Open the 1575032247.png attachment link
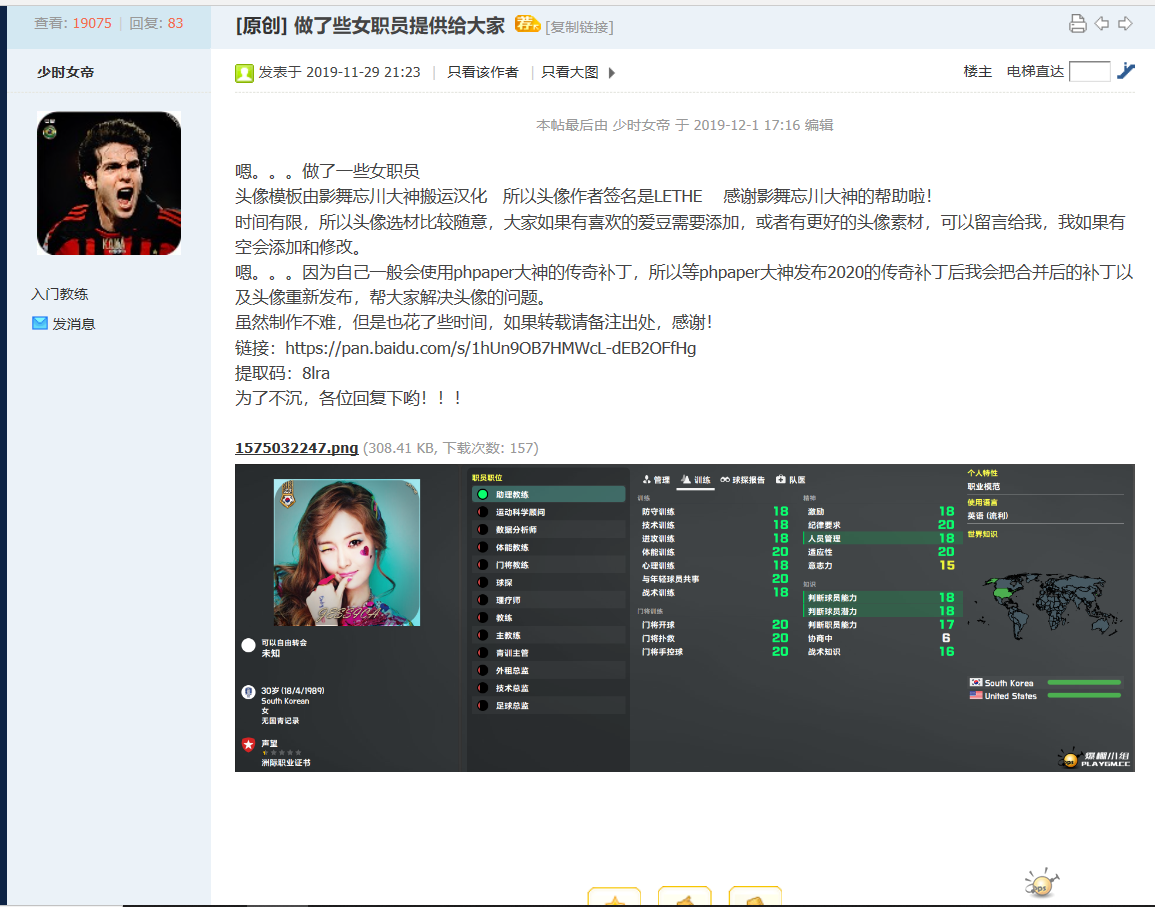The image size is (1155, 907). (296, 448)
